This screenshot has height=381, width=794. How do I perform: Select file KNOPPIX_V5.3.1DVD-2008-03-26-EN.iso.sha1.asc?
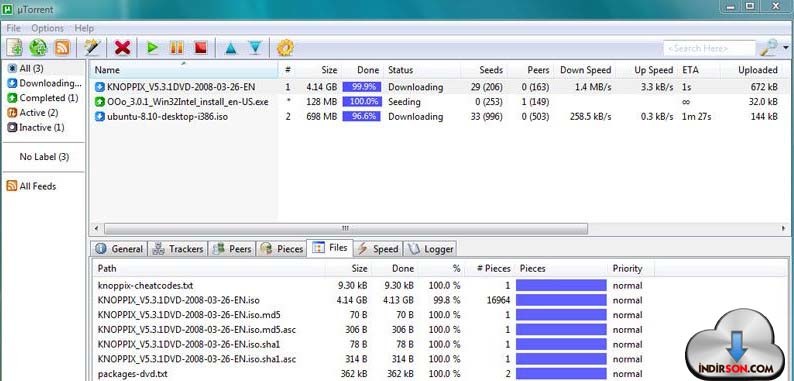click(x=197, y=359)
